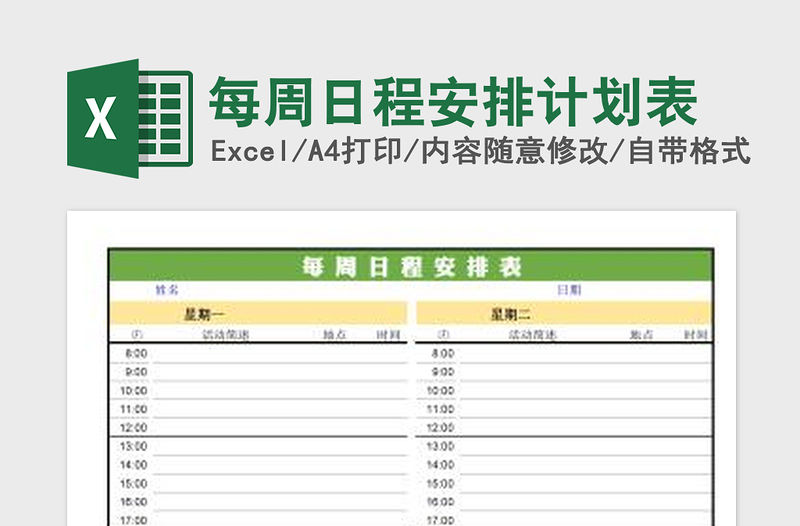
Task: Click the 姓名 label cell
Action: pos(167,290)
